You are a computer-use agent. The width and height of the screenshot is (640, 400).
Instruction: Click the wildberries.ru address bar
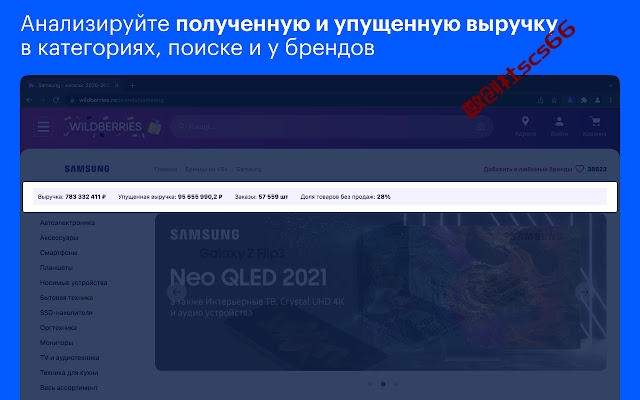click(300, 100)
